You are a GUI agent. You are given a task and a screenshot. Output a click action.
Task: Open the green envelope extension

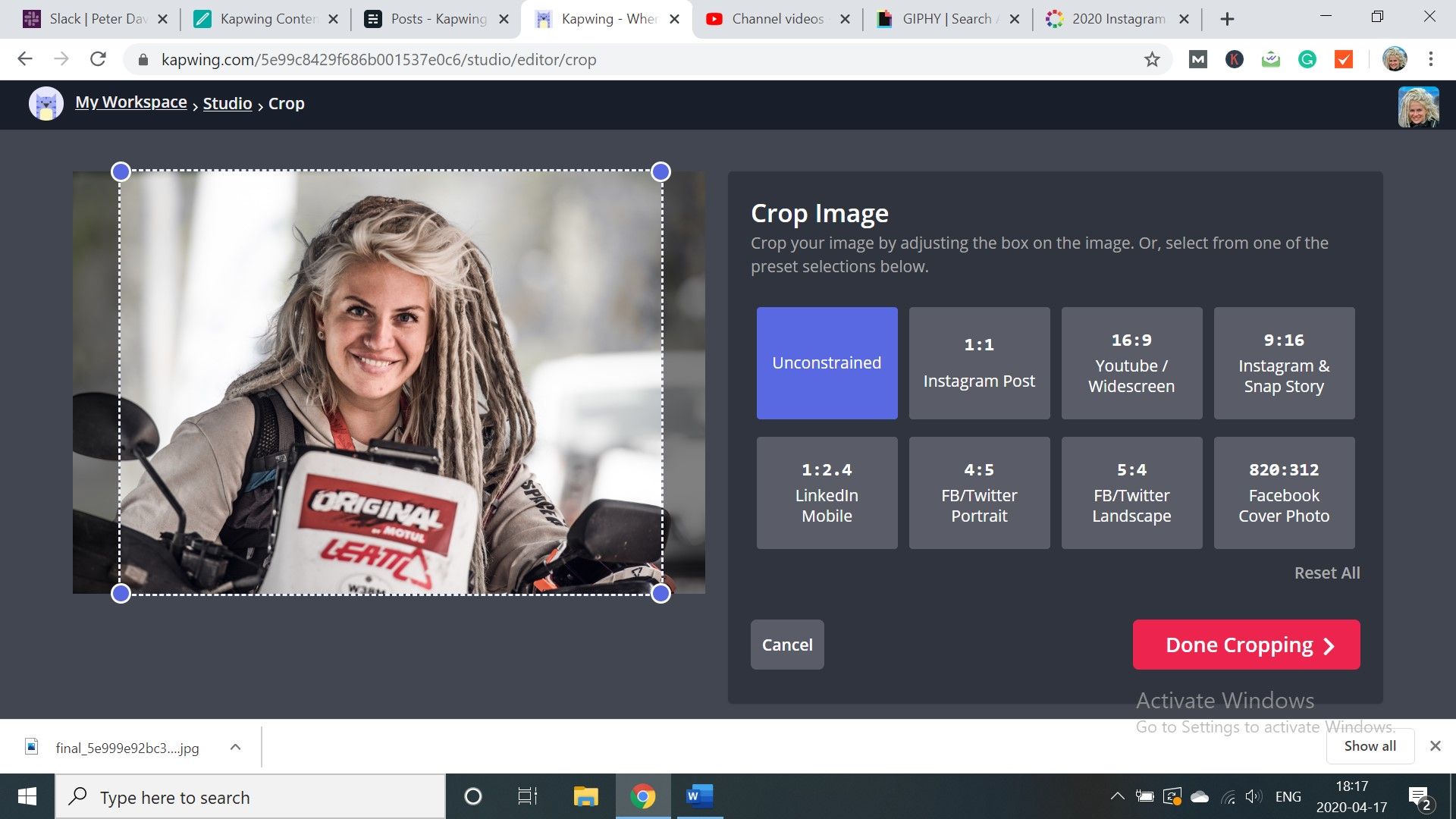click(x=1271, y=59)
